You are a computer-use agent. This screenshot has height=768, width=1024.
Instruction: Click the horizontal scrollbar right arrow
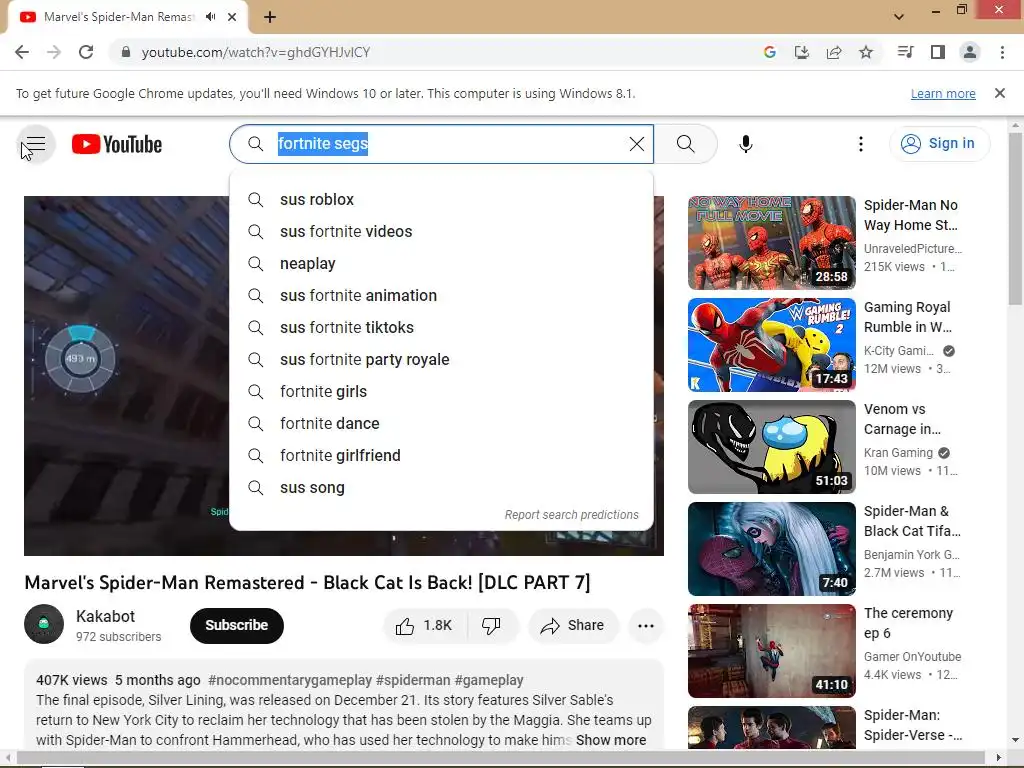pos(999,758)
